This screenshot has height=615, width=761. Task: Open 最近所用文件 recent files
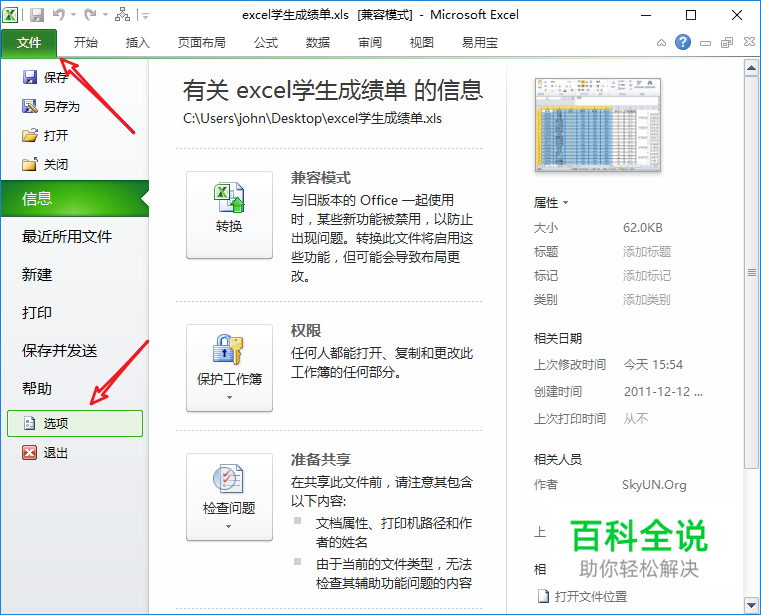67,236
